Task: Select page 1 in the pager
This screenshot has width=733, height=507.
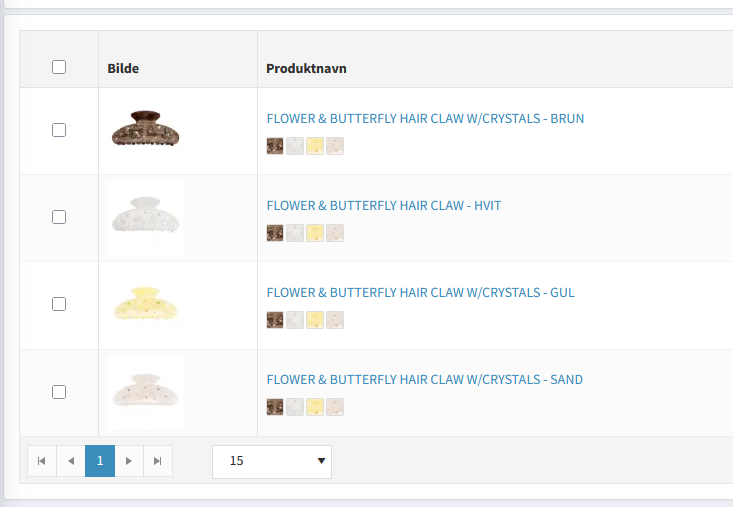Action: click(x=100, y=461)
